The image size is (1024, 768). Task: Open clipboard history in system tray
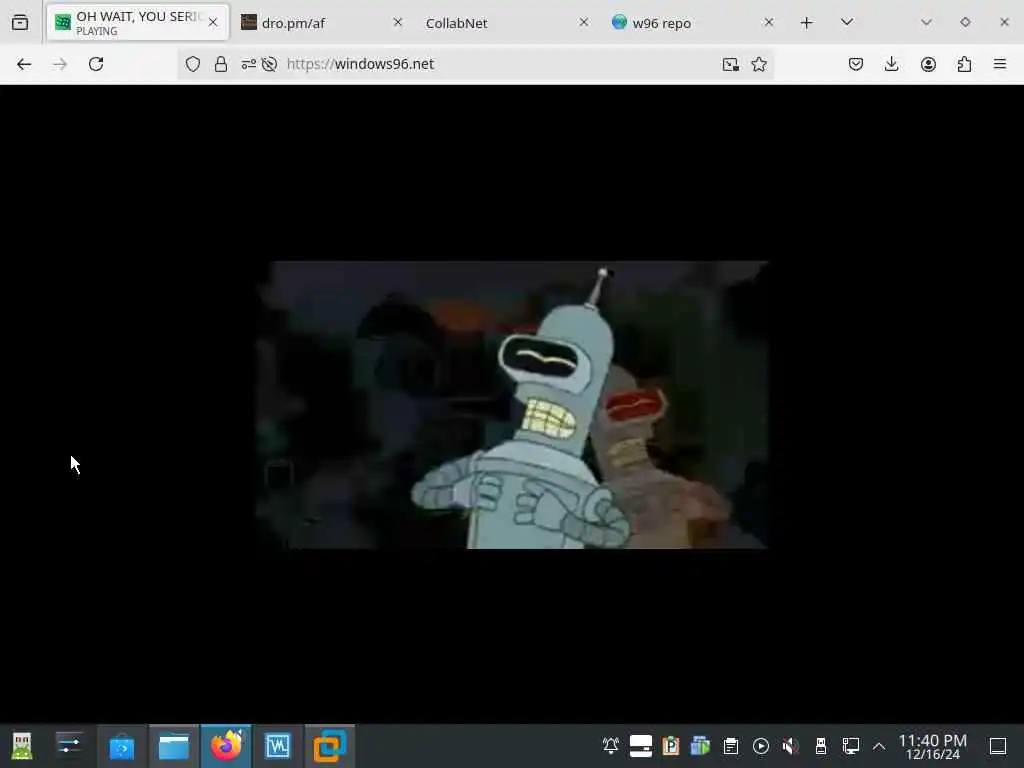(731, 746)
